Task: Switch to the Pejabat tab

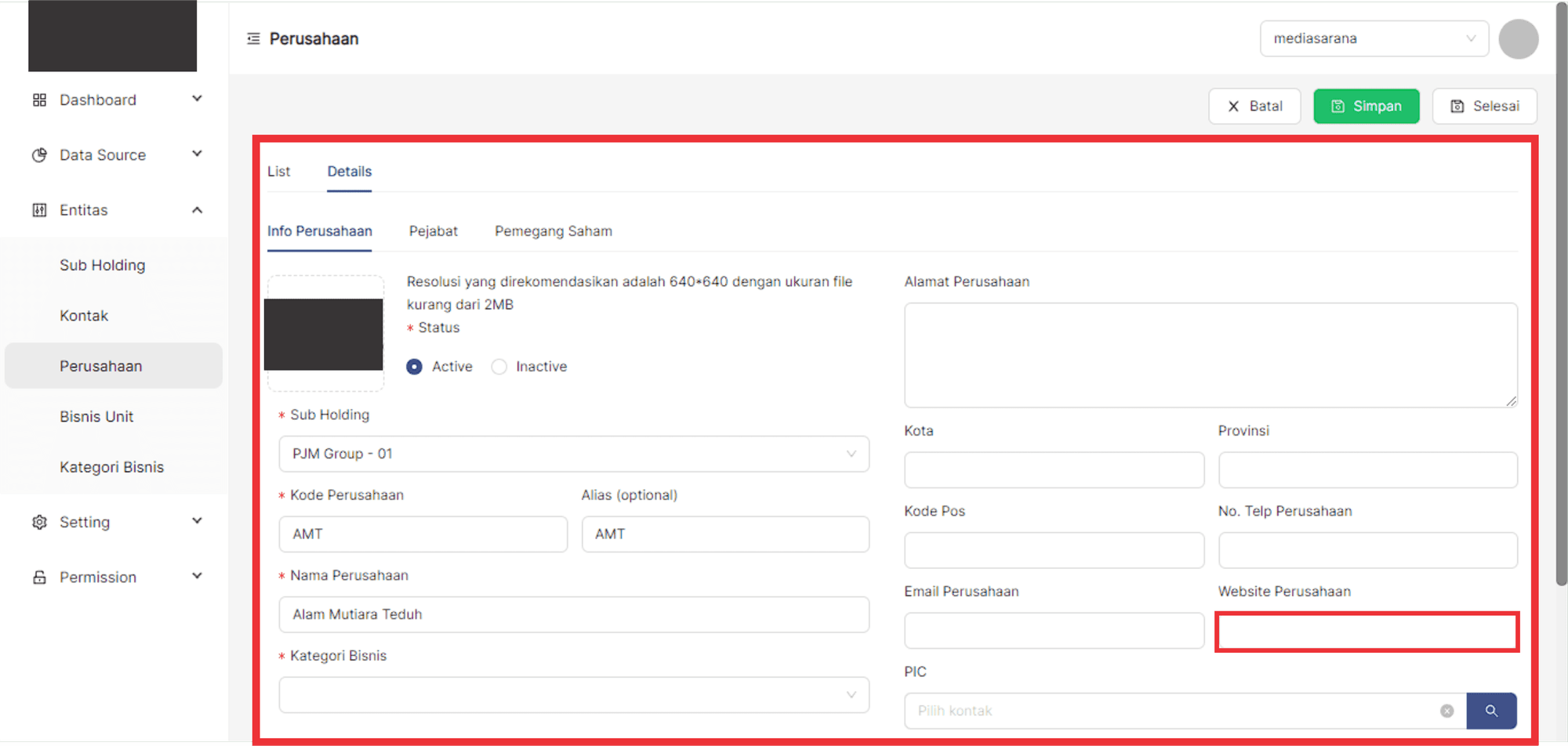Action: click(433, 231)
